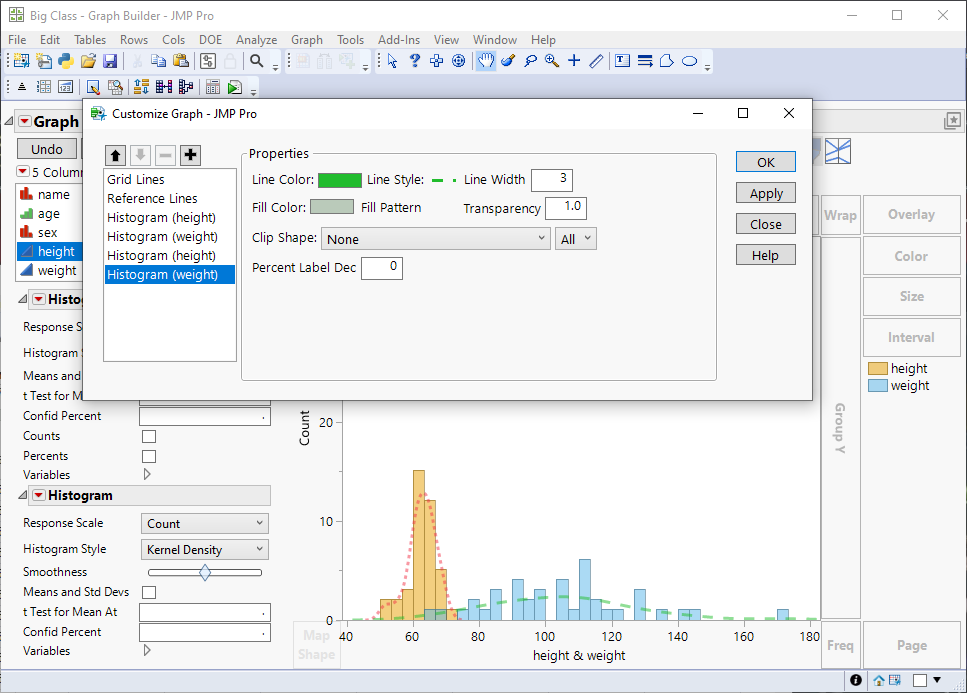Select the question mark help tool
967x693 pixels.
click(414, 61)
